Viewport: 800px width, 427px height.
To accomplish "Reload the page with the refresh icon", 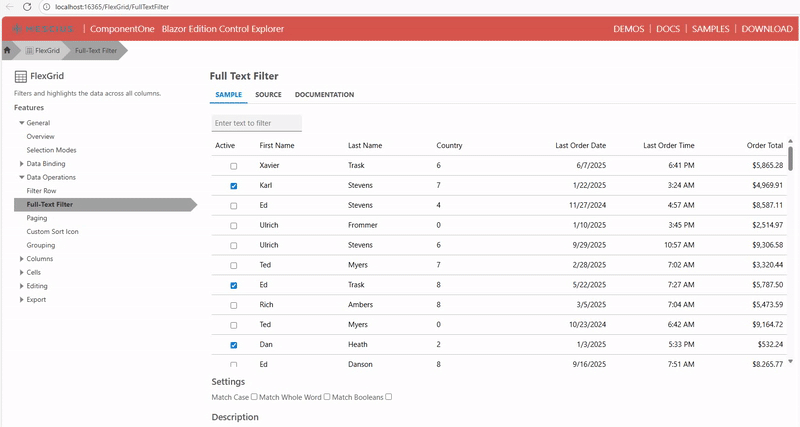I will [x=28, y=7].
